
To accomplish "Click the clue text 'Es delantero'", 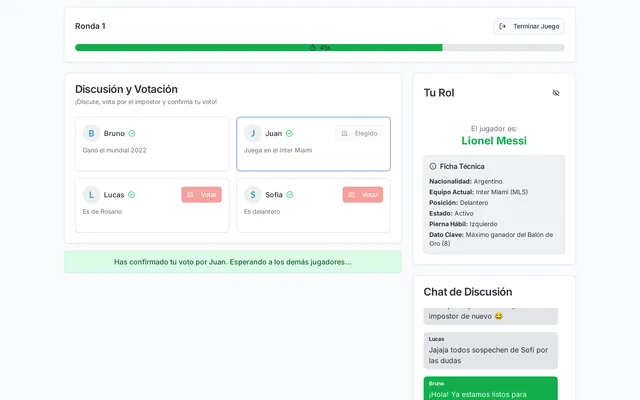I will click(262, 211).
